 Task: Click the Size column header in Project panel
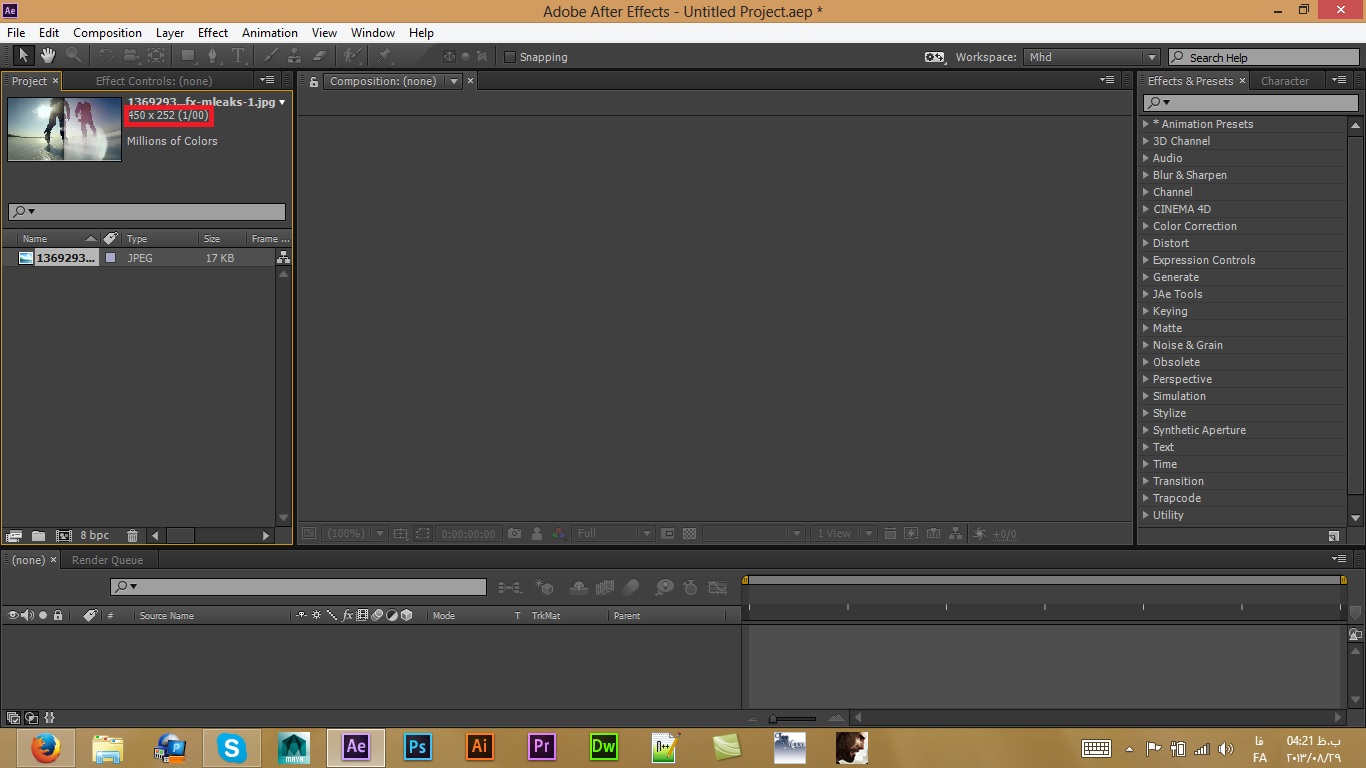[212, 239]
